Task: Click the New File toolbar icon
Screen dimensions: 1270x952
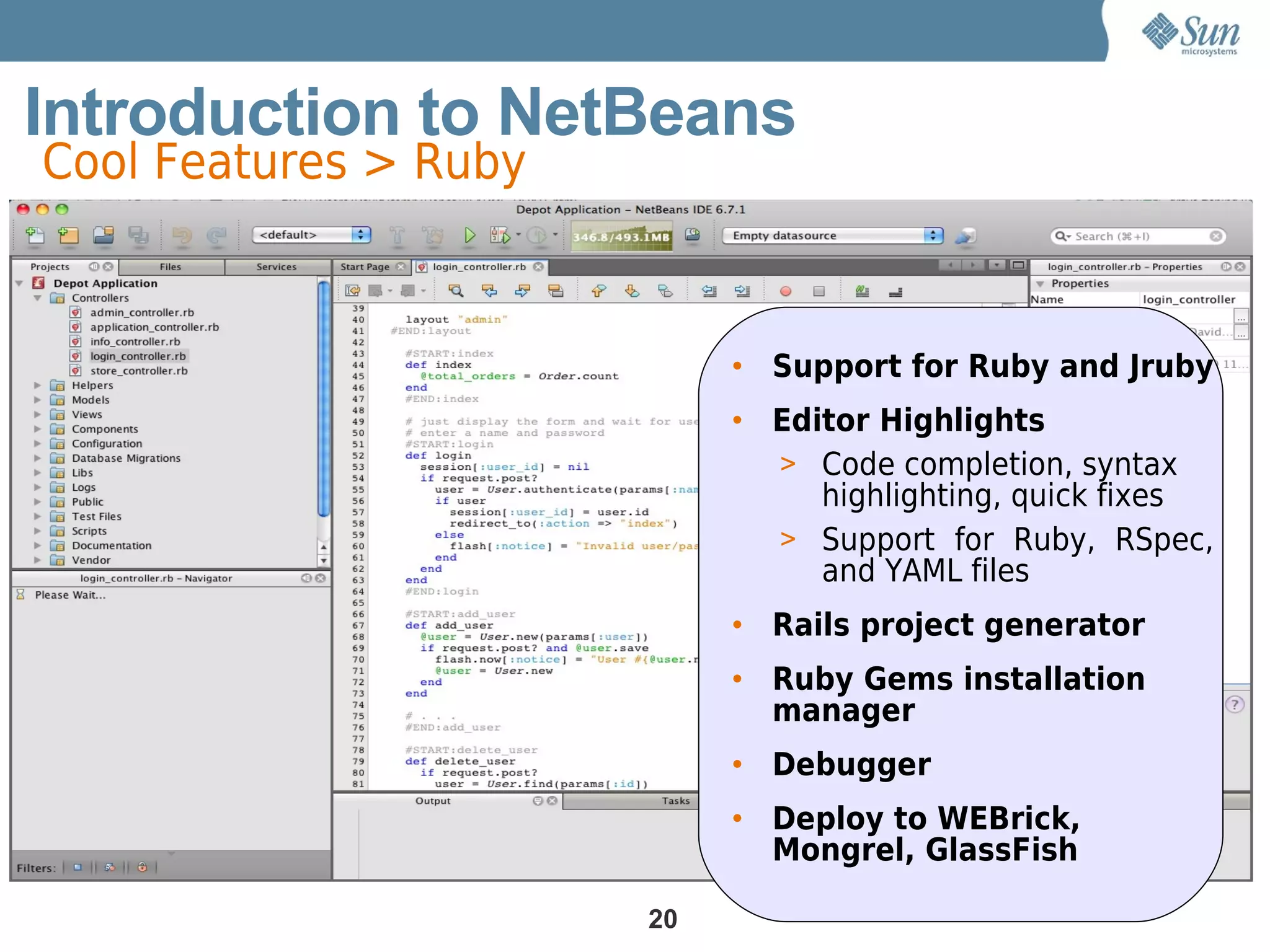Action: tap(35, 236)
